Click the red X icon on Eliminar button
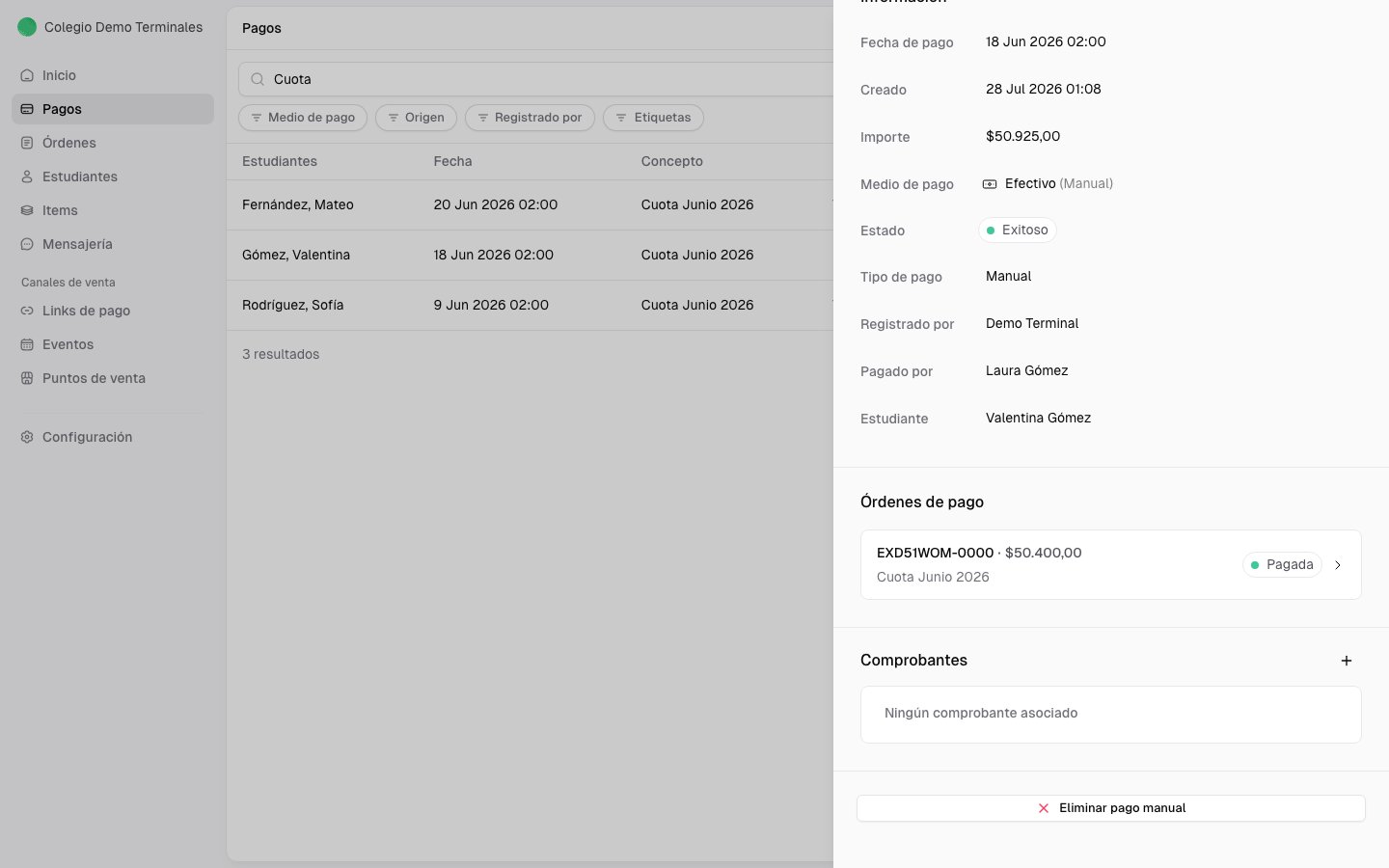Image resolution: width=1389 pixels, height=868 pixels. tap(1044, 808)
